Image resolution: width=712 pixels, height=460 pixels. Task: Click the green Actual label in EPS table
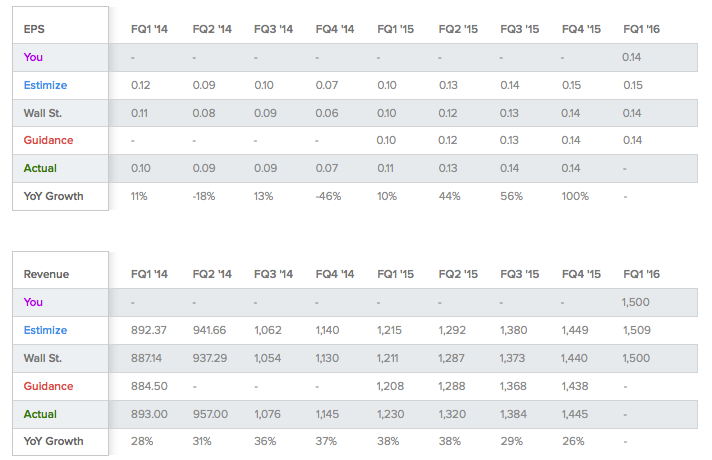coord(40,168)
